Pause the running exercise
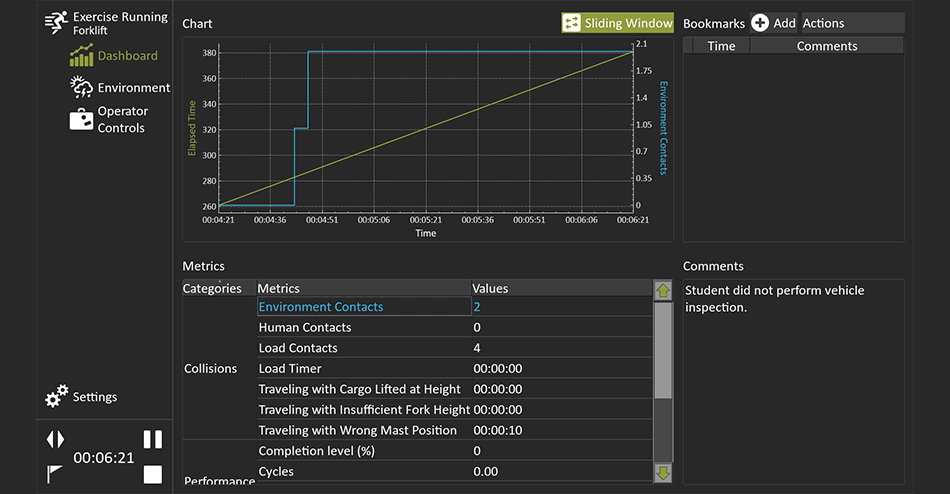The width and height of the screenshot is (950, 494). (153, 439)
